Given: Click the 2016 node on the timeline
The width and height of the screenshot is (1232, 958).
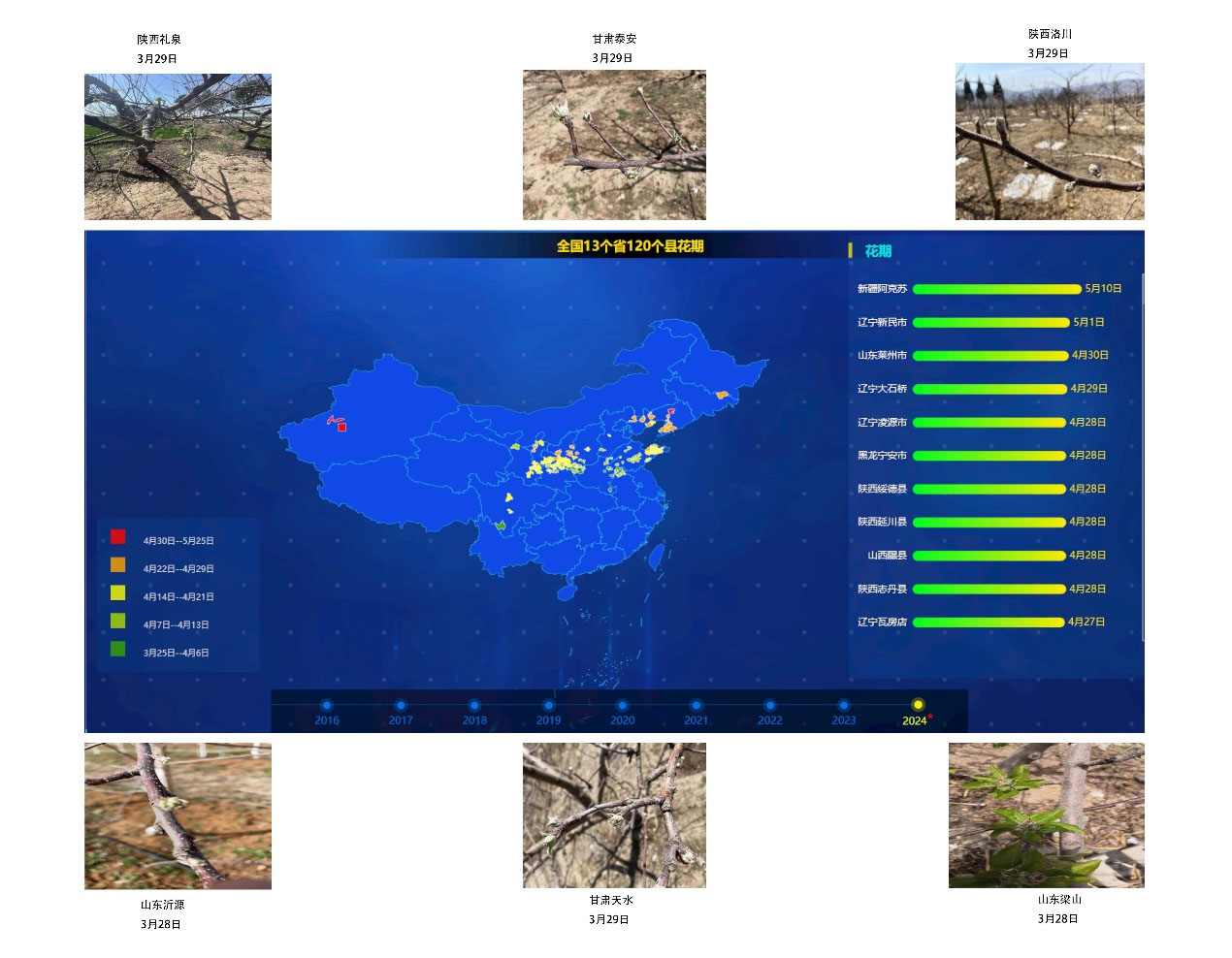Looking at the screenshot, I should pos(326,705).
